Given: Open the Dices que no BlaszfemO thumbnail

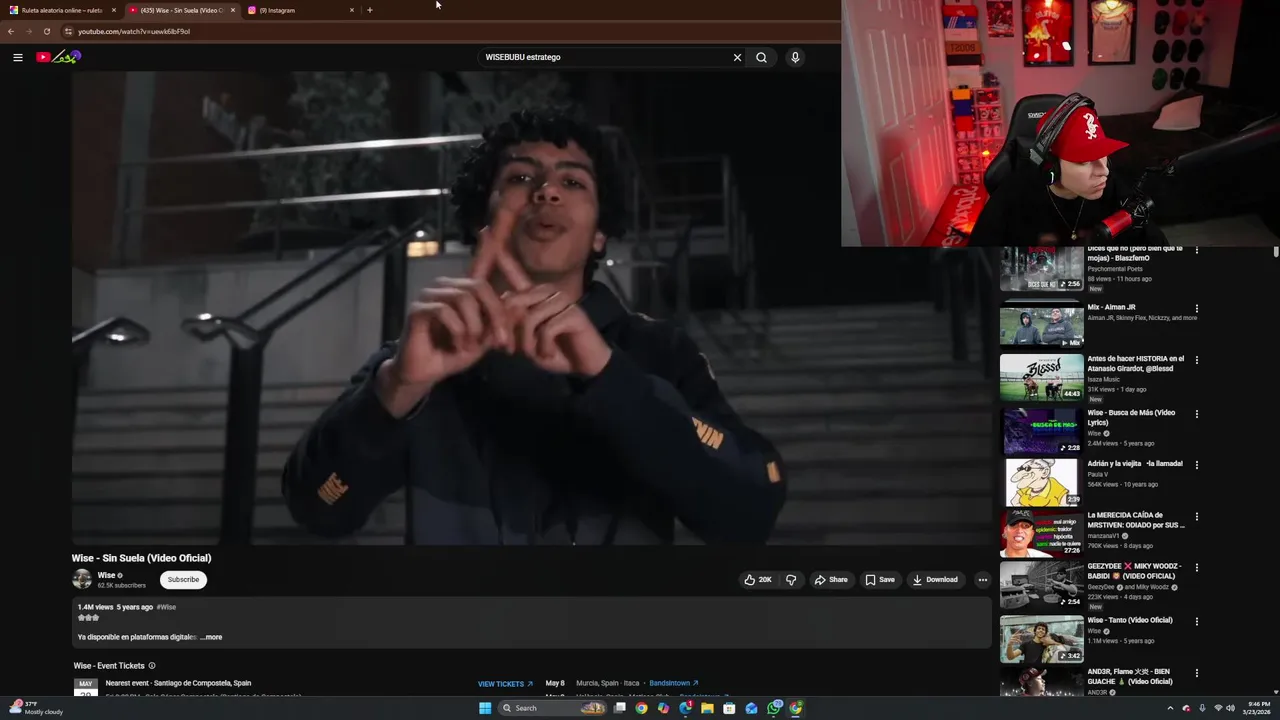Looking at the screenshot, I should (1041, 270).
